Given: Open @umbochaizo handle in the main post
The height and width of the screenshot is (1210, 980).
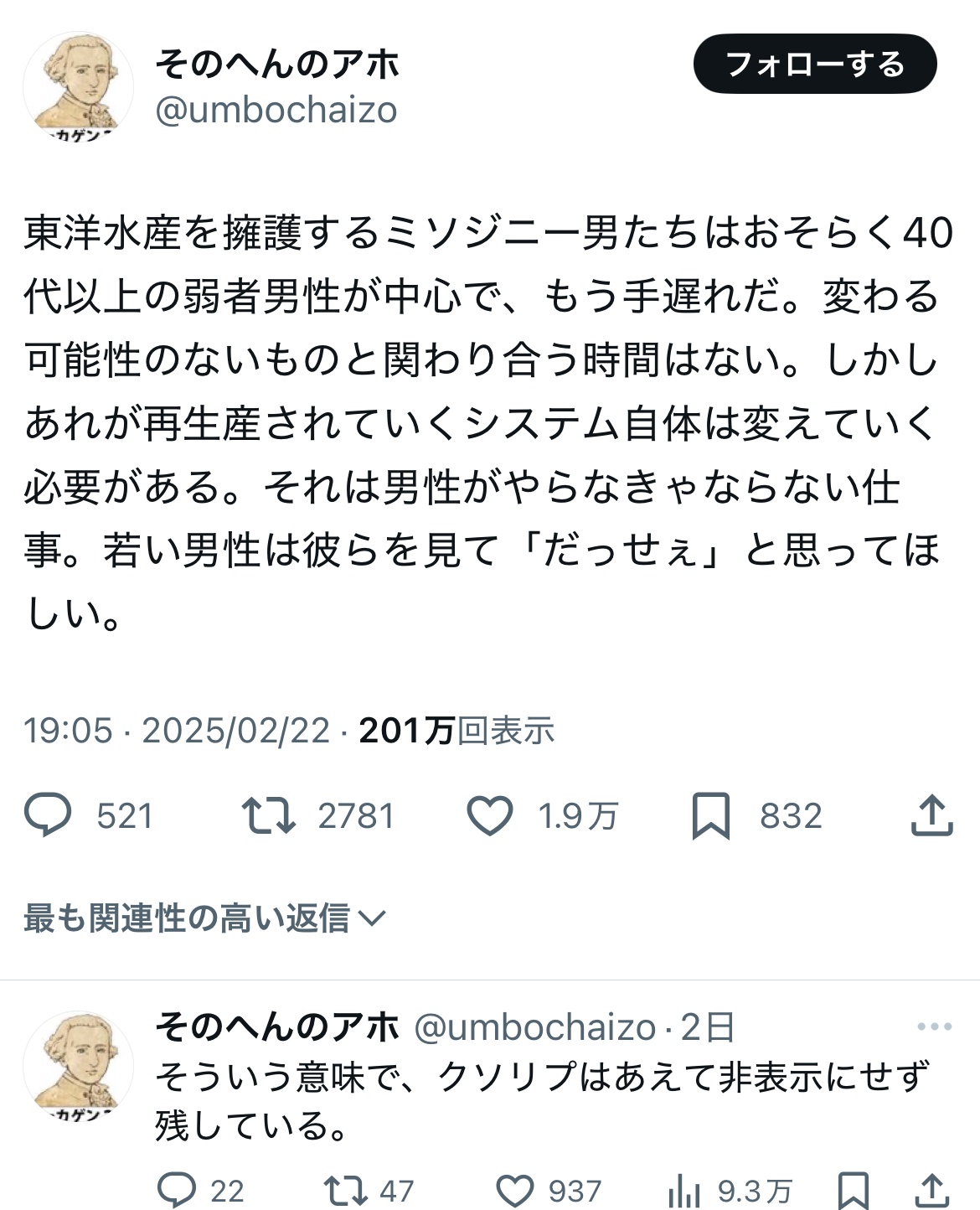Looking at the screenshot, I should click(x=276, y=110).
